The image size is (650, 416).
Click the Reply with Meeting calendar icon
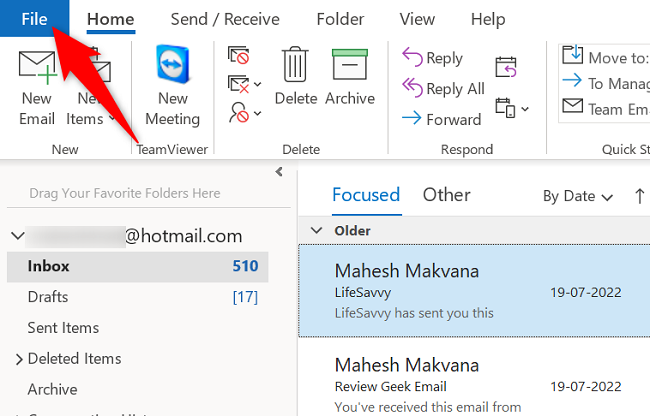[506, 67]
